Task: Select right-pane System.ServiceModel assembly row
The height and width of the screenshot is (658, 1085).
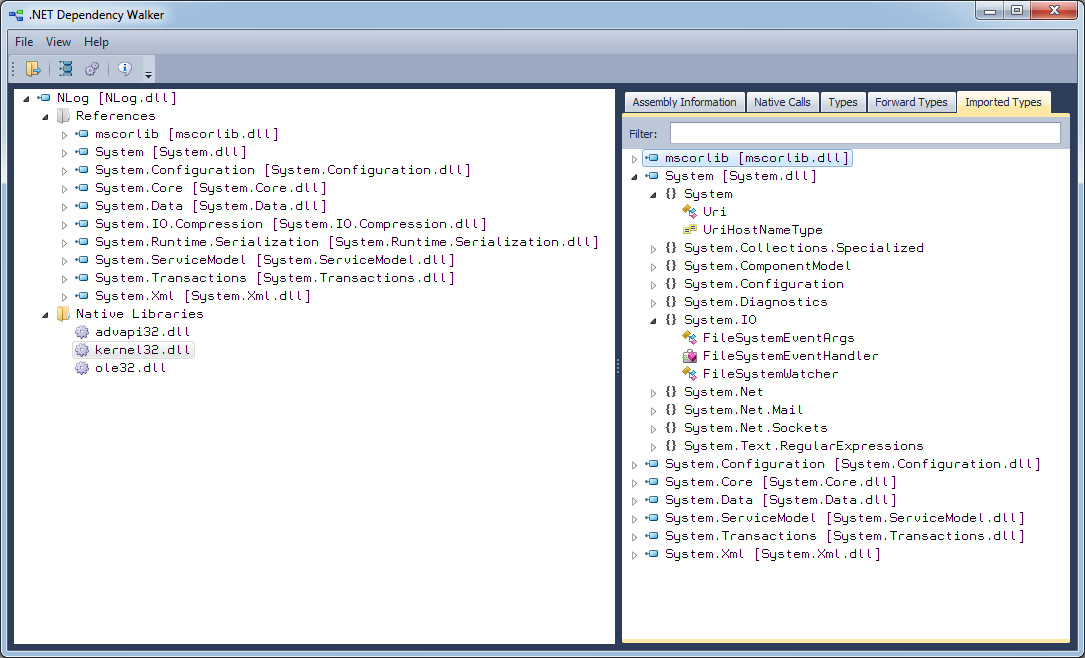Action: (x=844, y=518)
